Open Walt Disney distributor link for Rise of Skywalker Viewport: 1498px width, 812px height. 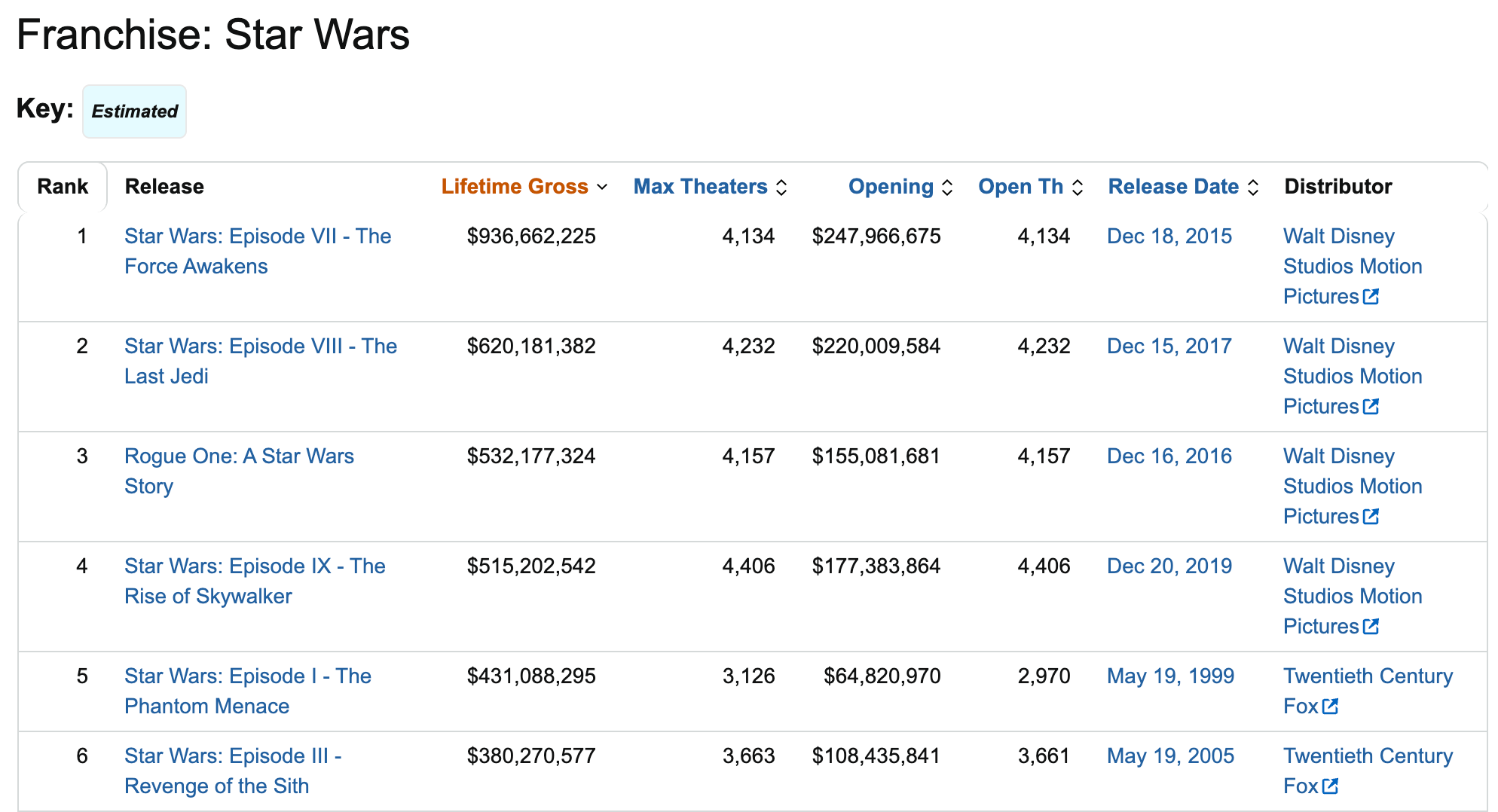(1353, 597)
